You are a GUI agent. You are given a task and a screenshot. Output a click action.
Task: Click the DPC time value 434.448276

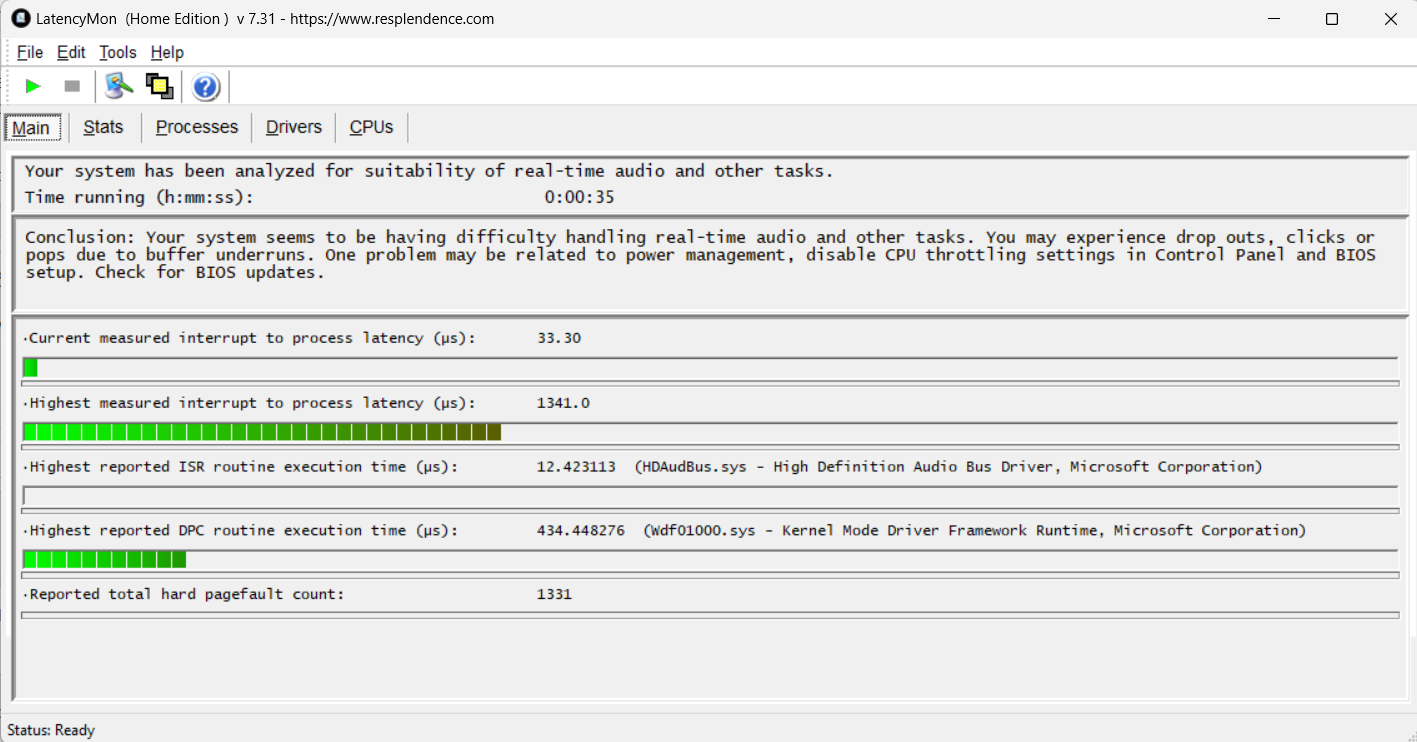pyautogui.click(x=581, y=531)
